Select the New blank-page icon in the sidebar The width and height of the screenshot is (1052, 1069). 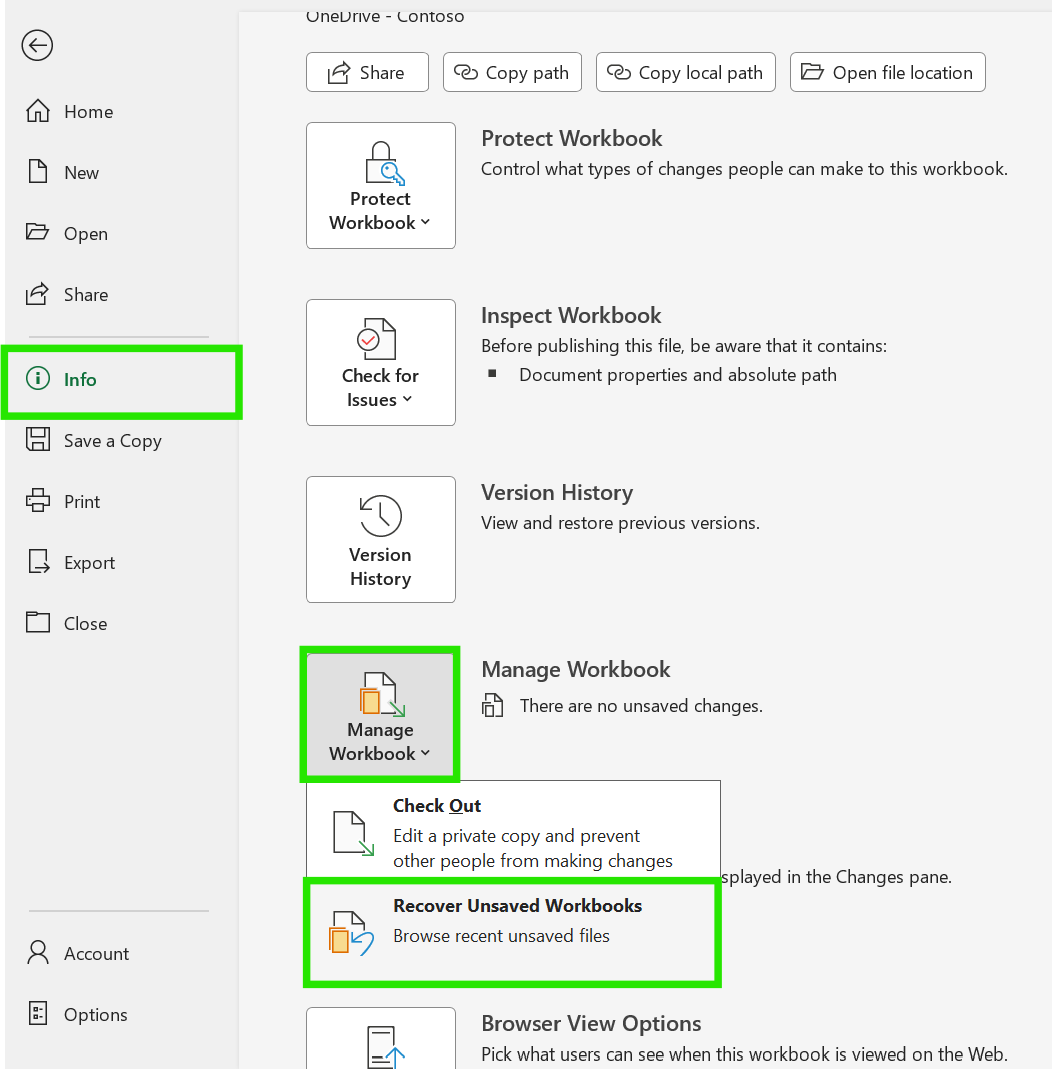[38, 172]
